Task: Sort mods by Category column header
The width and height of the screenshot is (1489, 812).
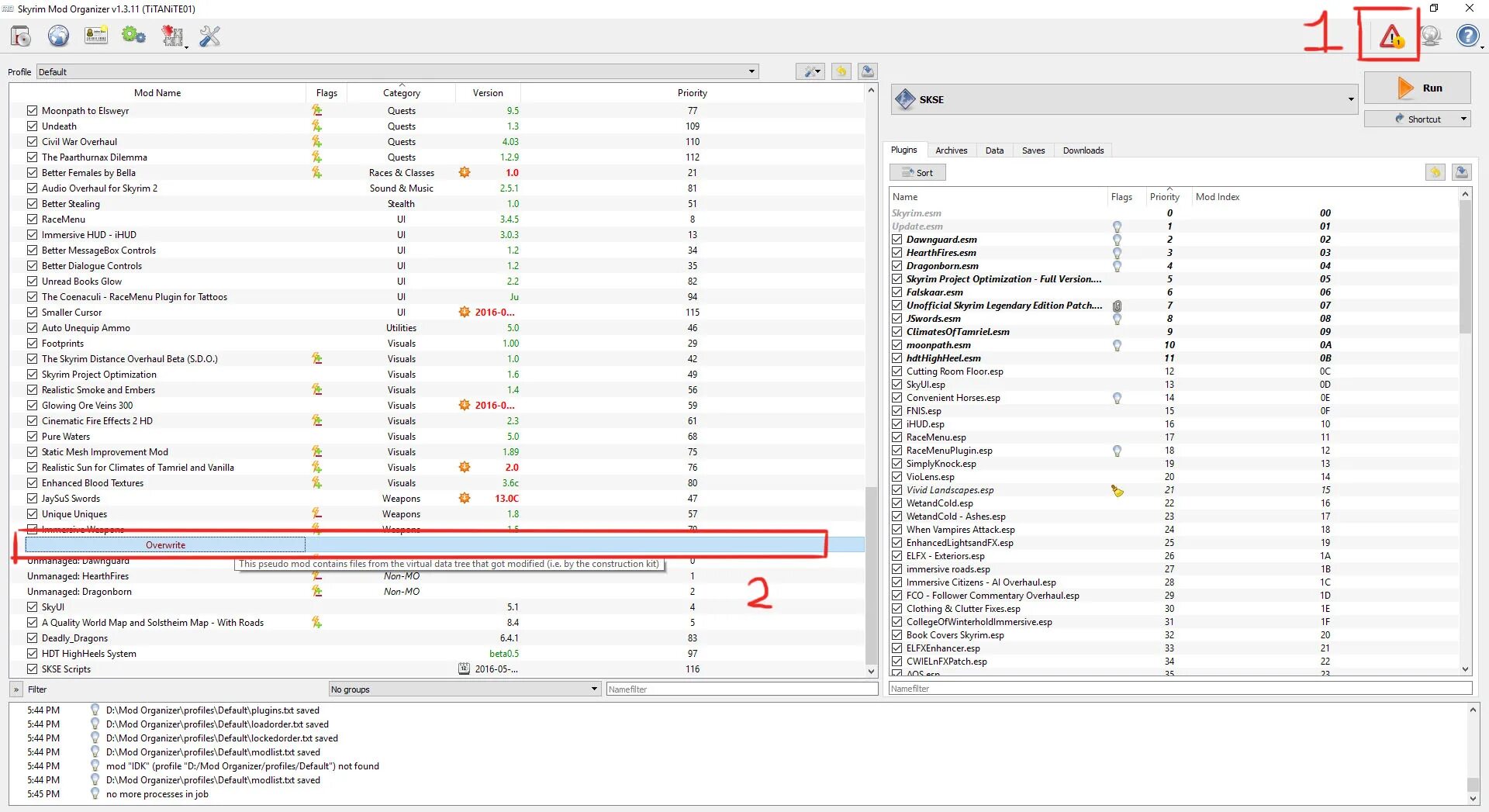Action: 401,92
